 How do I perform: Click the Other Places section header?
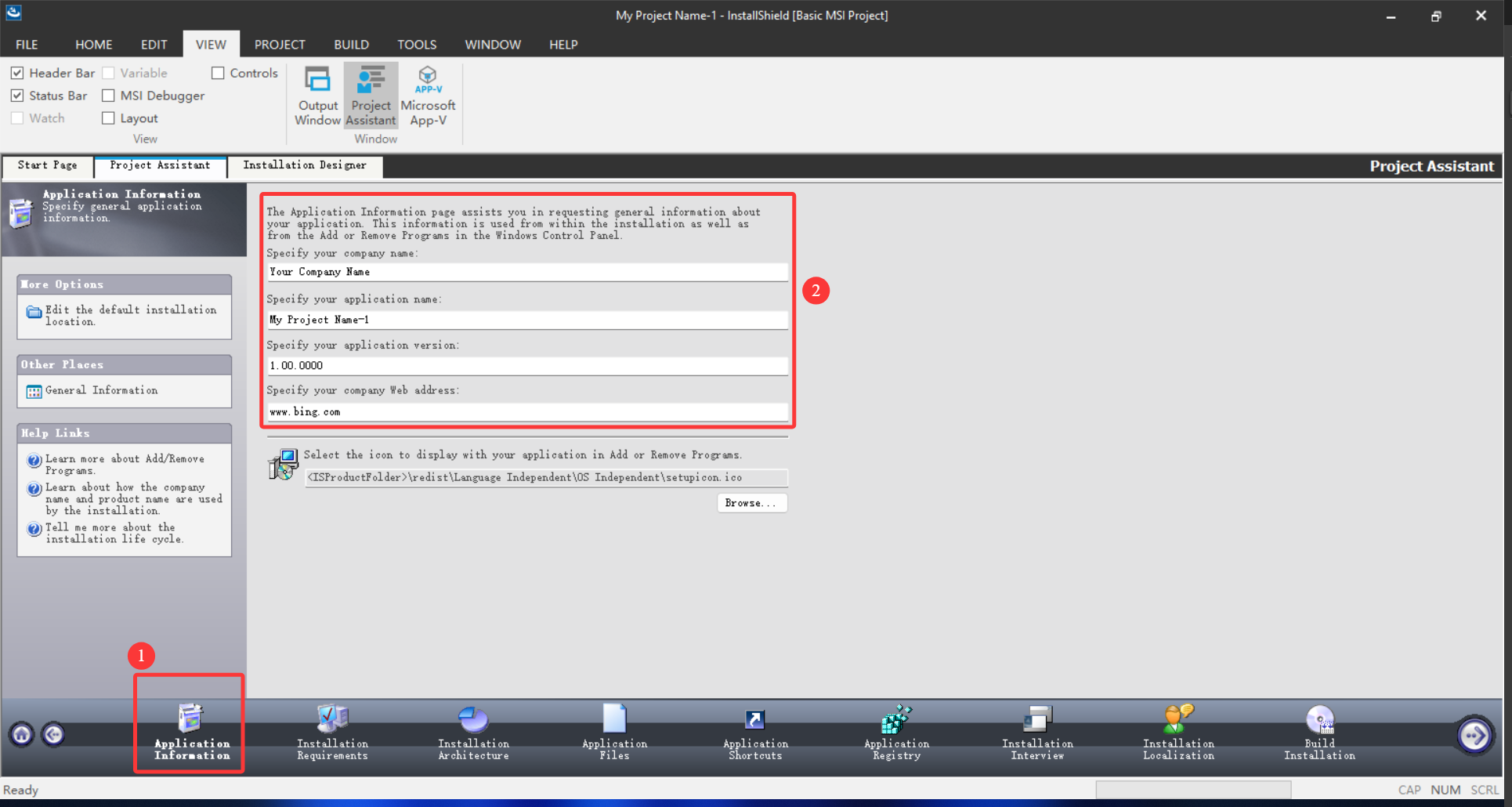(124, 364)
